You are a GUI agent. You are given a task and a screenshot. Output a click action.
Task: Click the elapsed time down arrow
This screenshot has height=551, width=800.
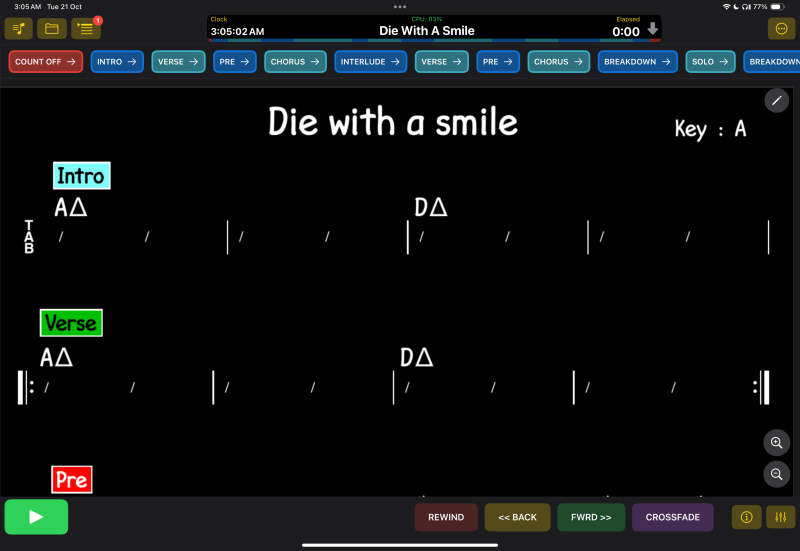(653, 30)
